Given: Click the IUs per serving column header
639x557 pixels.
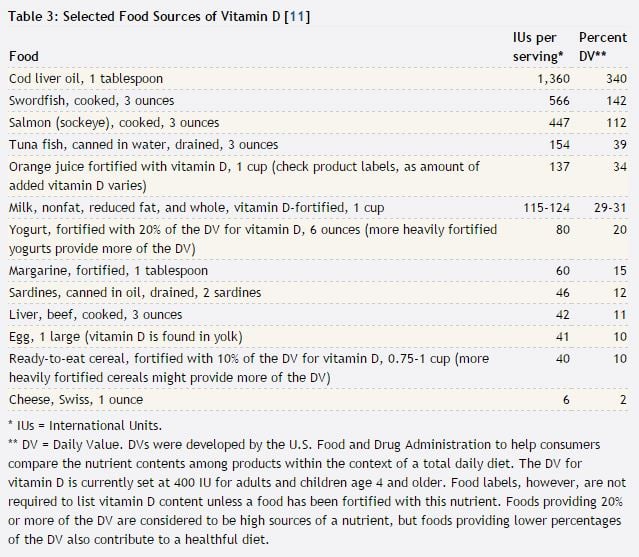Looking at the screenshot, I should click(x=538, y=47).
